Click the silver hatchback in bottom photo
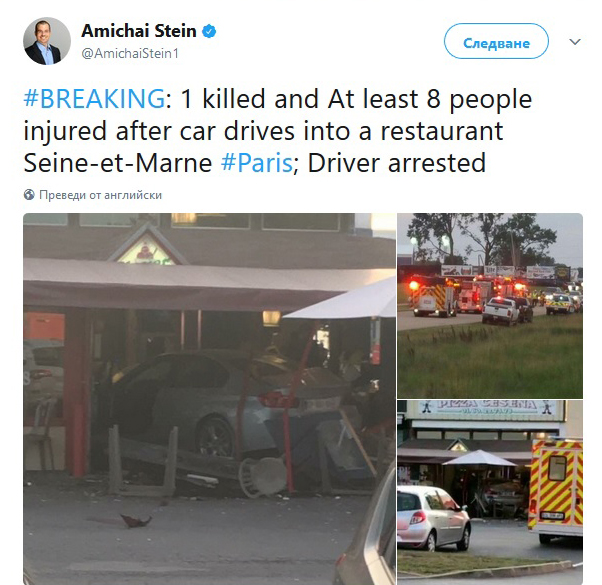 click(434, 518)
